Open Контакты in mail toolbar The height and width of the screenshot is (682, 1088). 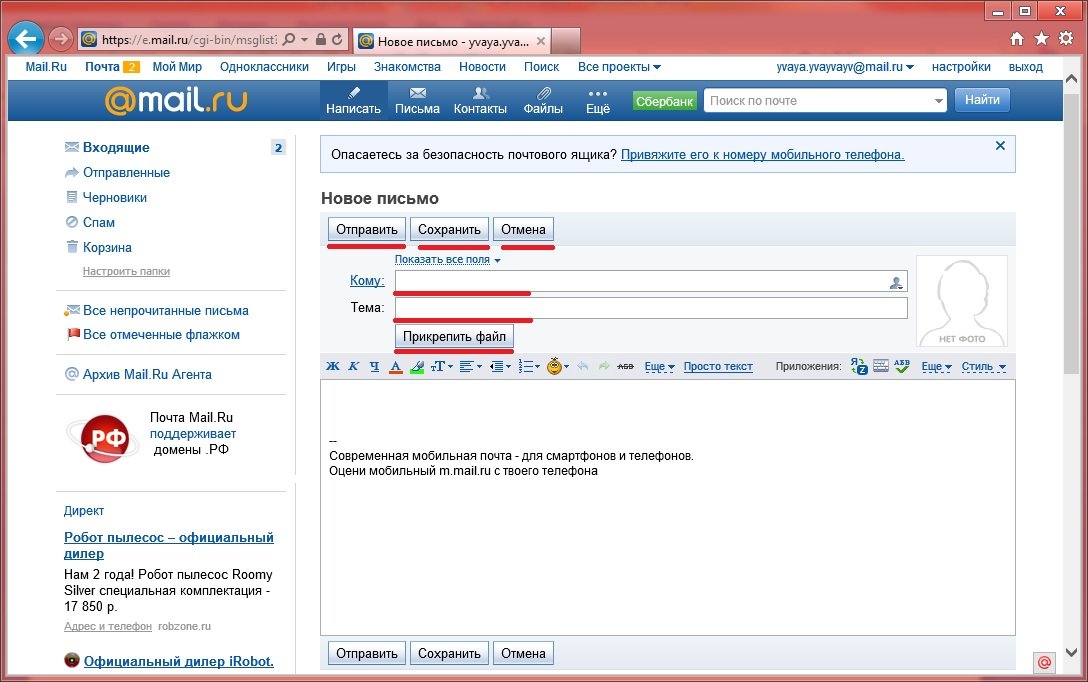[480, 101]
